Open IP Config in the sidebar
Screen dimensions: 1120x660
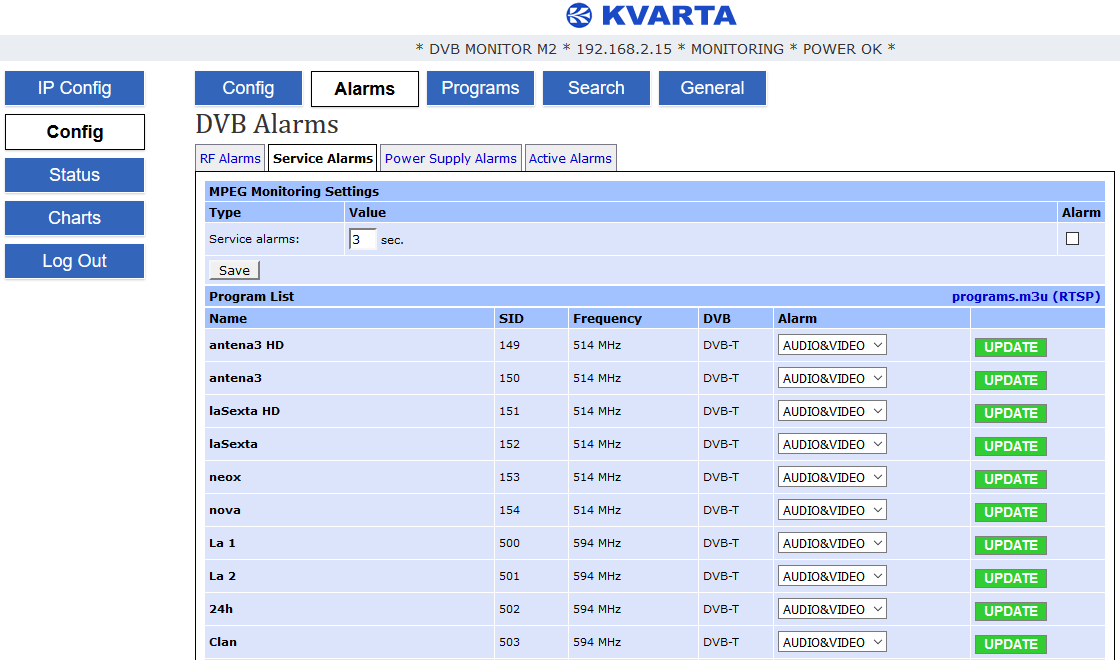[x=74, y=88]
